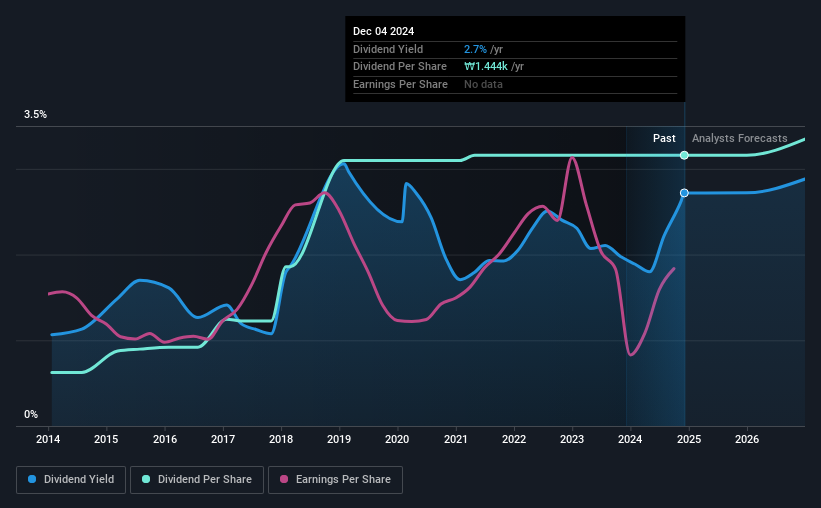The height and width of the screenshot is (508, 821).
Task: Click the 3.5% y-axis label
Action: click(35, 115)
